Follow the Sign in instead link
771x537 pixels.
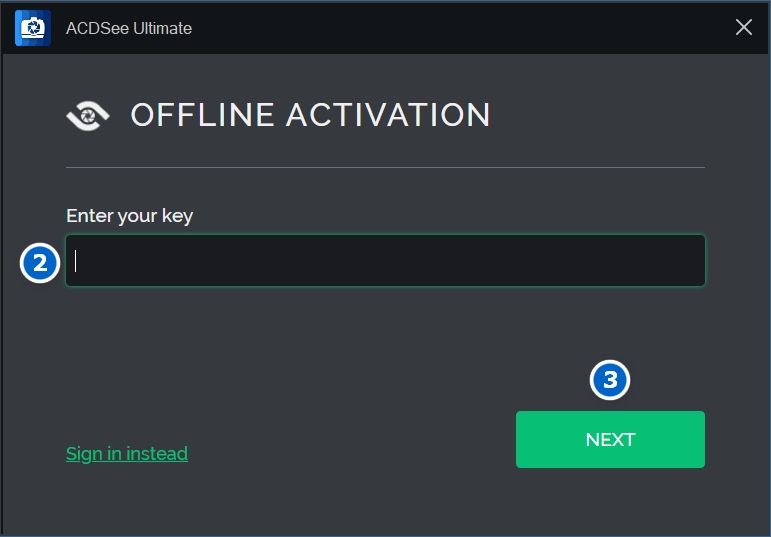click(x=127, y=454)
